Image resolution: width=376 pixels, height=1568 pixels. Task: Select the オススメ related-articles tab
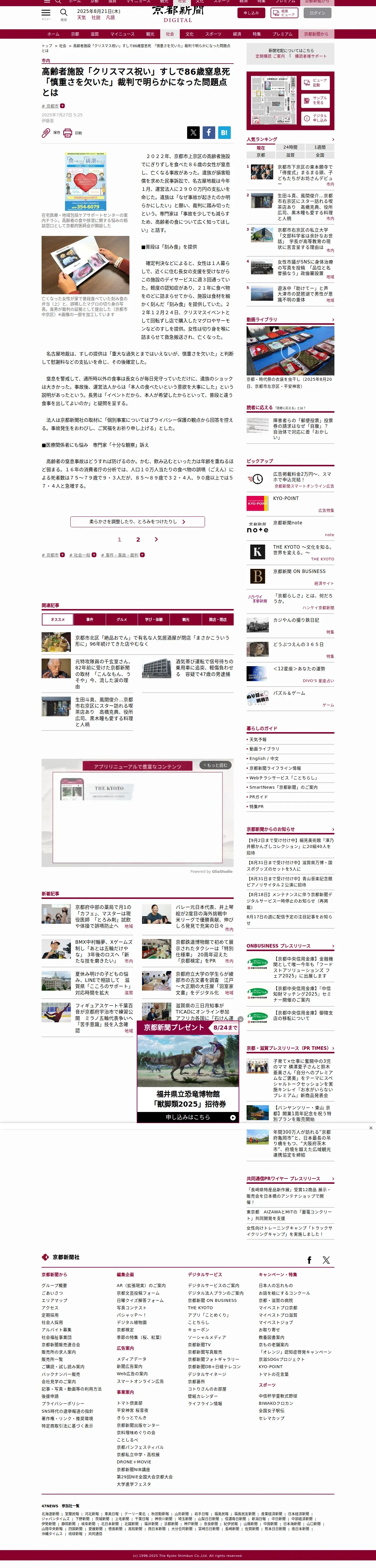pos(57,620)
